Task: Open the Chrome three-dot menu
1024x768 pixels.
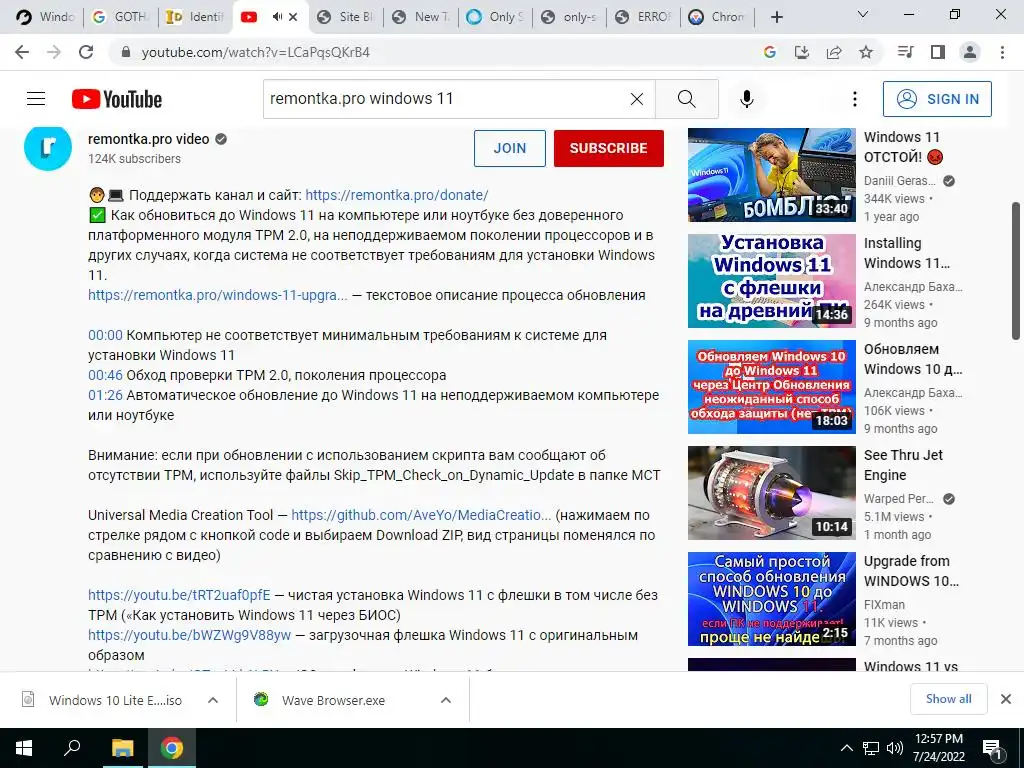Action: [1002, 52]
